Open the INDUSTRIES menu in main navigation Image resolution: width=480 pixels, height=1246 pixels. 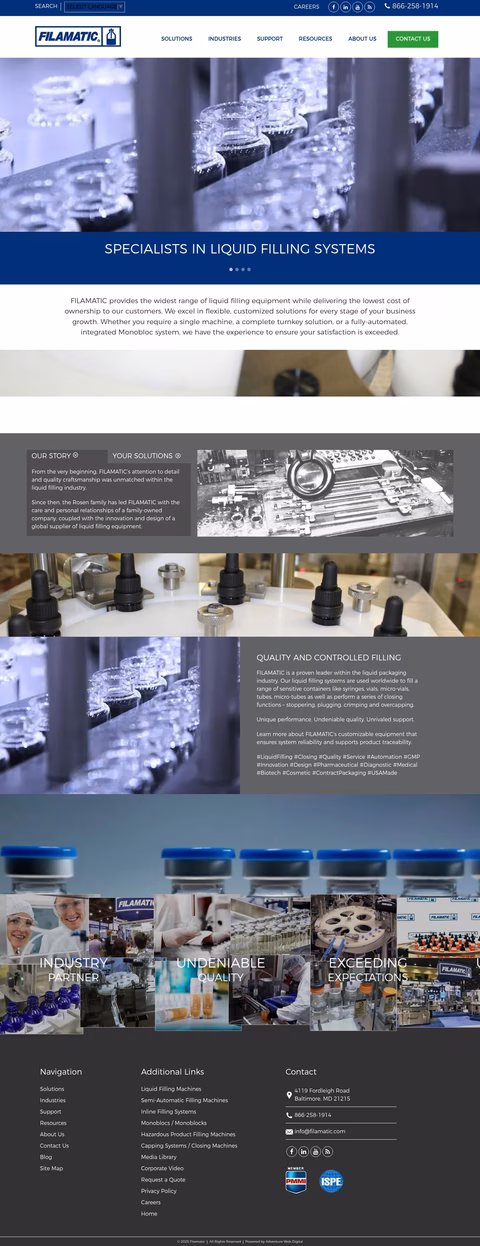point(225,39)
